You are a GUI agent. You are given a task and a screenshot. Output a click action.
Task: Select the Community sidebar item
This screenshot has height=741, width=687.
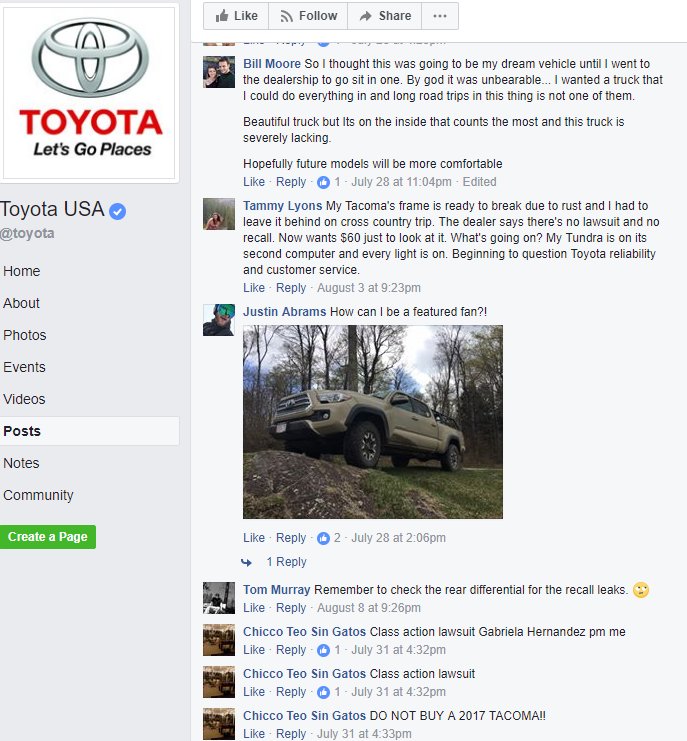tap(38, 495)
